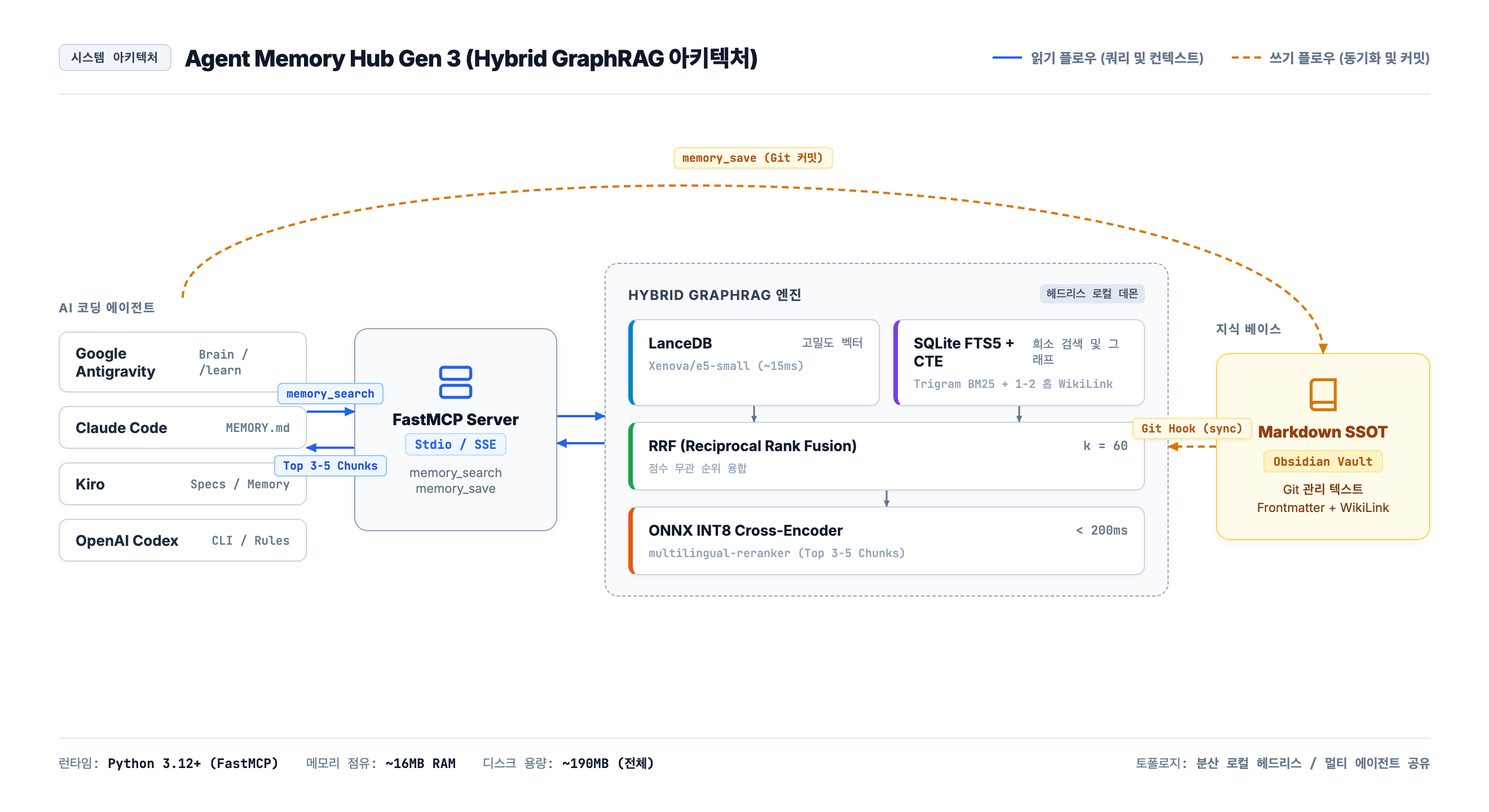Select the Obsidian Vault badge
1489x812 pixels.
[1323, 461]
